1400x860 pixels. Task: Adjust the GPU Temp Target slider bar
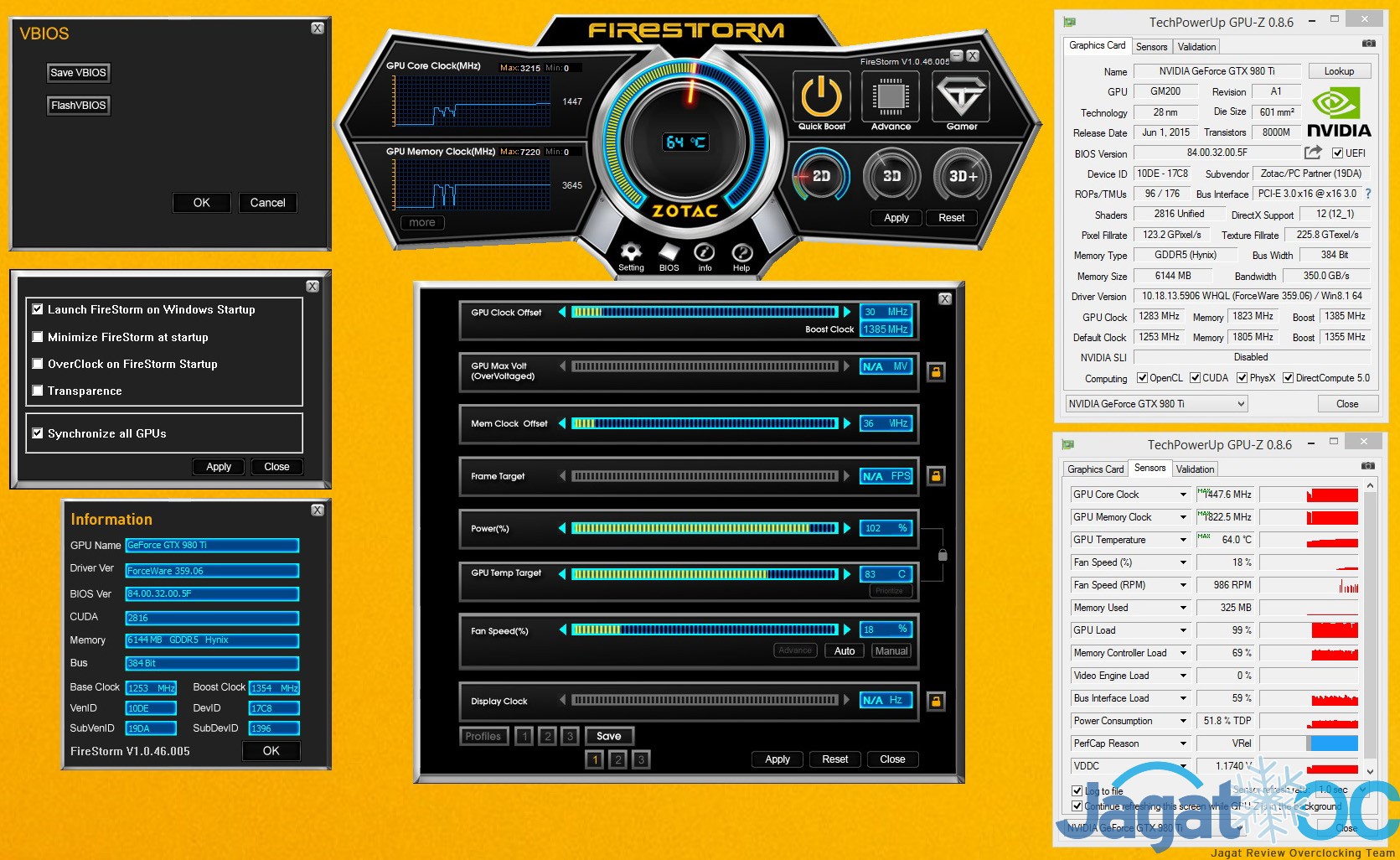pyautogui.click(x=705, y=574)
